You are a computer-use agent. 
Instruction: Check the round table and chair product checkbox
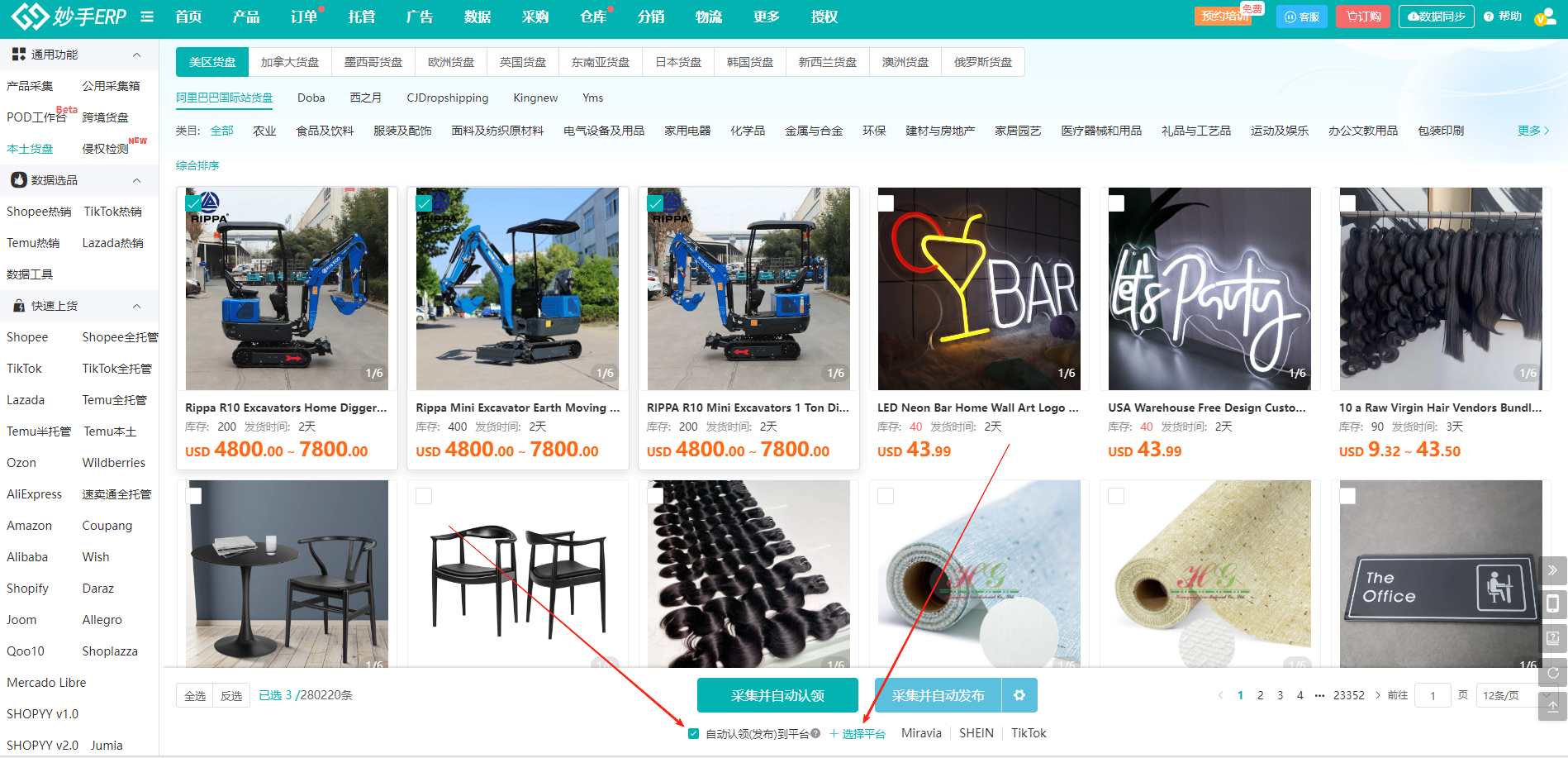[193, 496]
